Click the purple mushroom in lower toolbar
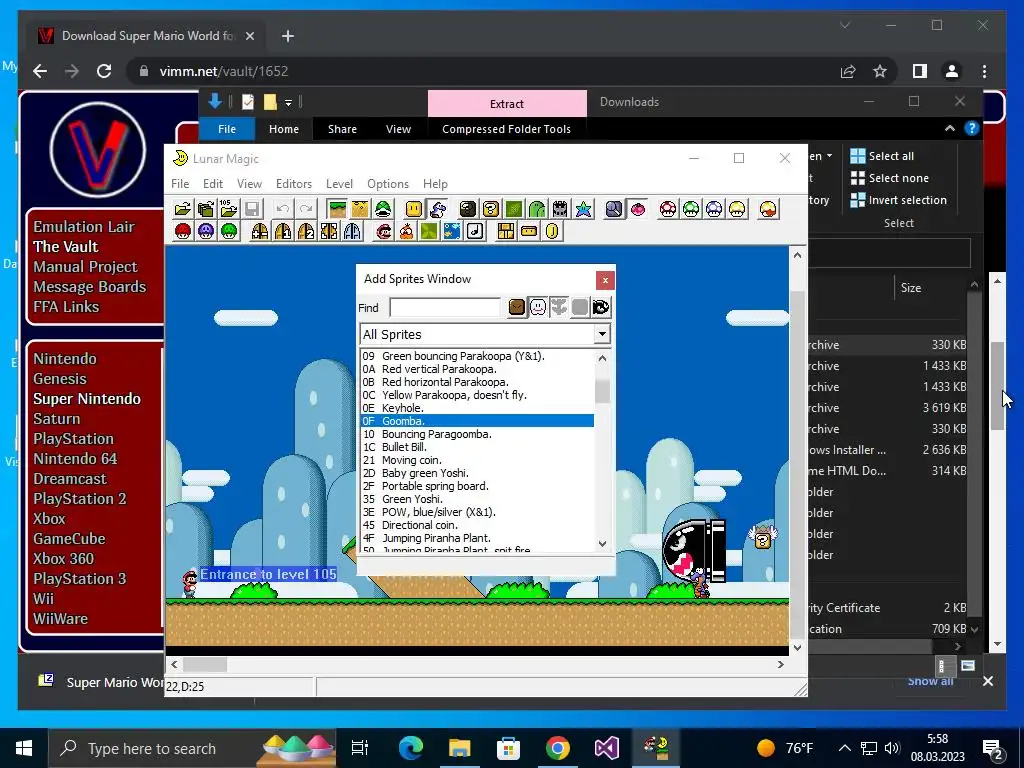 pos(206,231)
